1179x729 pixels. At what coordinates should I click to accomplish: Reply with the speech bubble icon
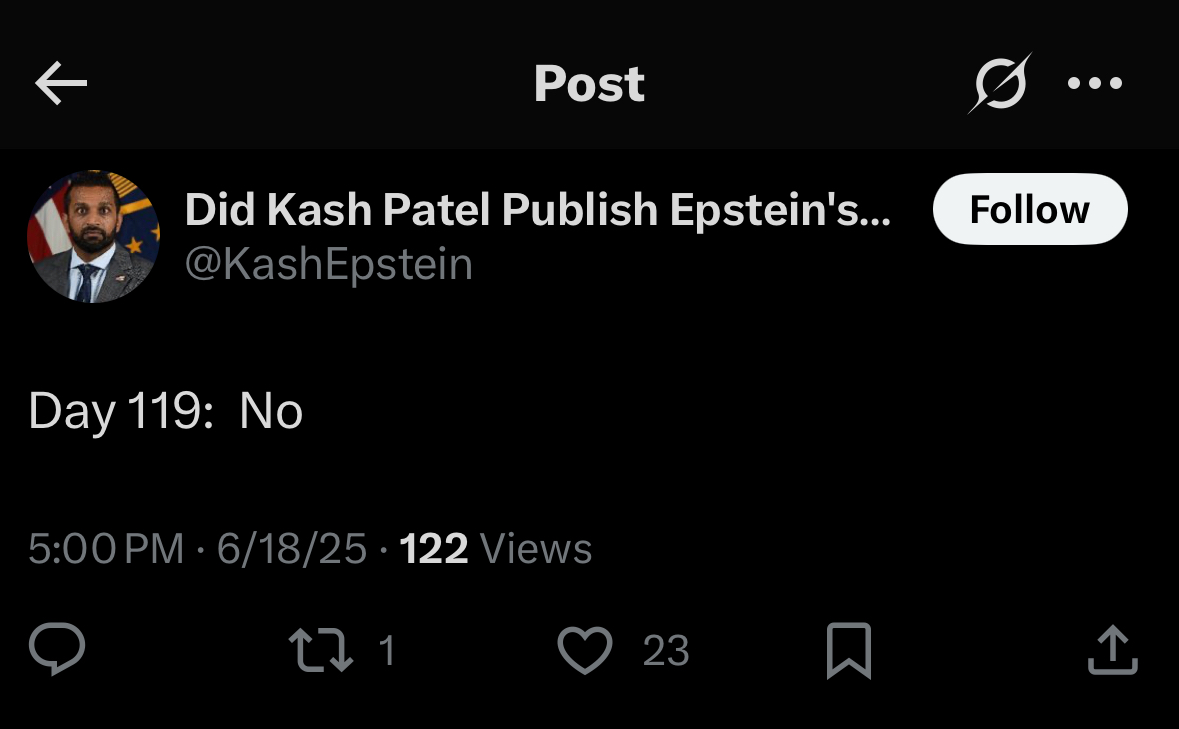tap(57, 649)
